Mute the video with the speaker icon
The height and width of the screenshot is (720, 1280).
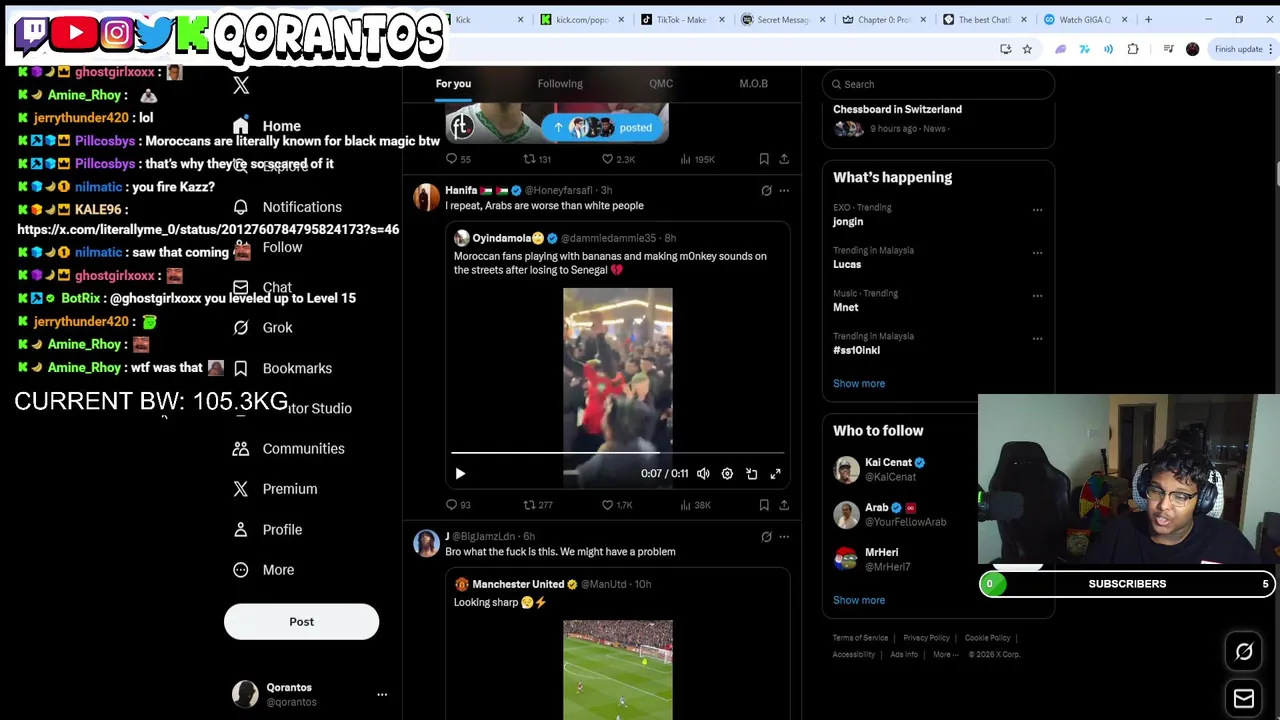(x=703, y=474)
